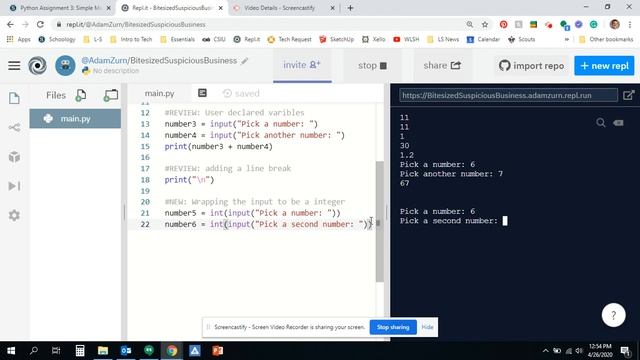Add a new folder icon
This screenshot has width=640, height=360.
point(111,95)
